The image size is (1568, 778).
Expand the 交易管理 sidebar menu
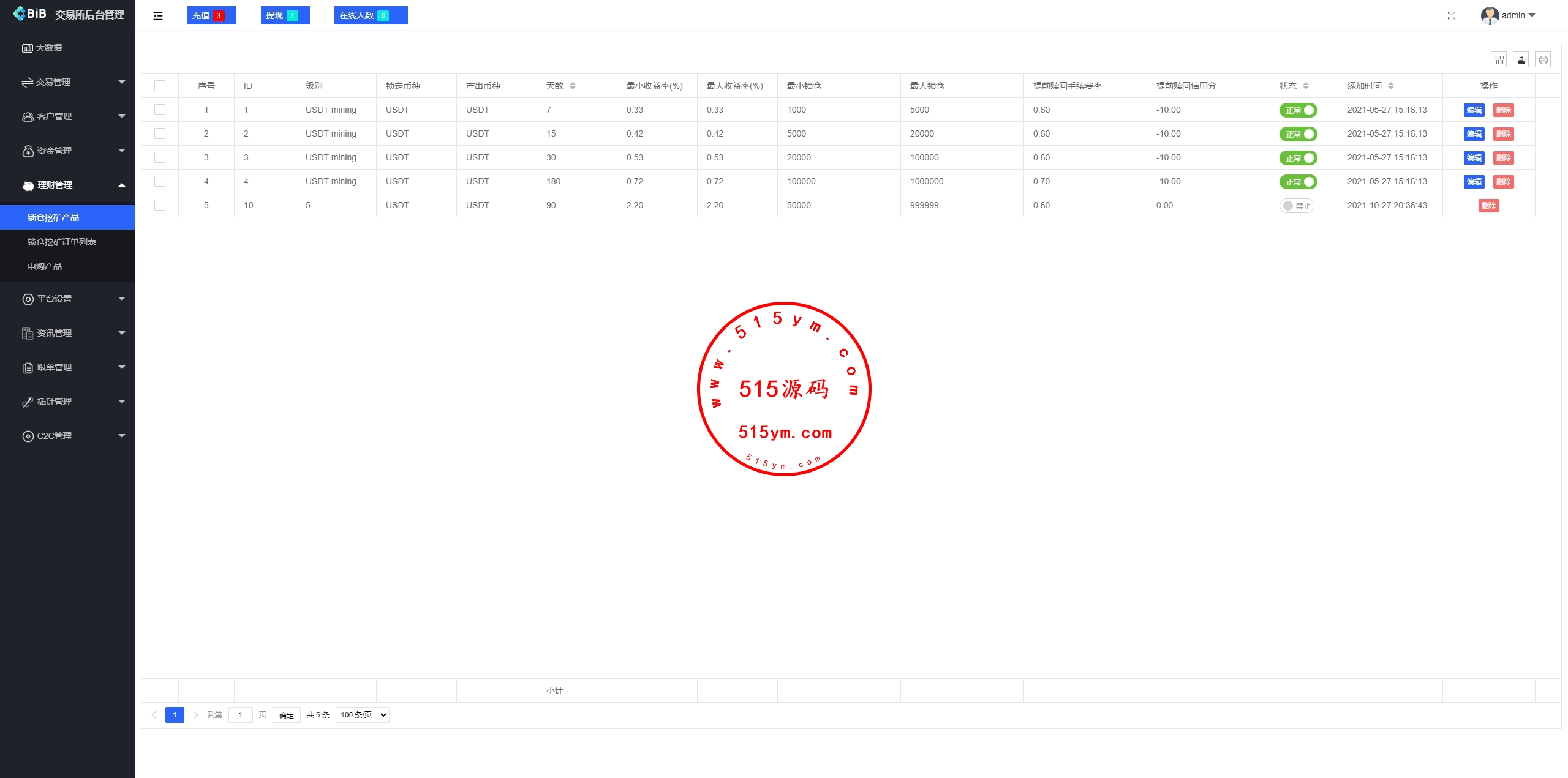[x=67, y=82]
